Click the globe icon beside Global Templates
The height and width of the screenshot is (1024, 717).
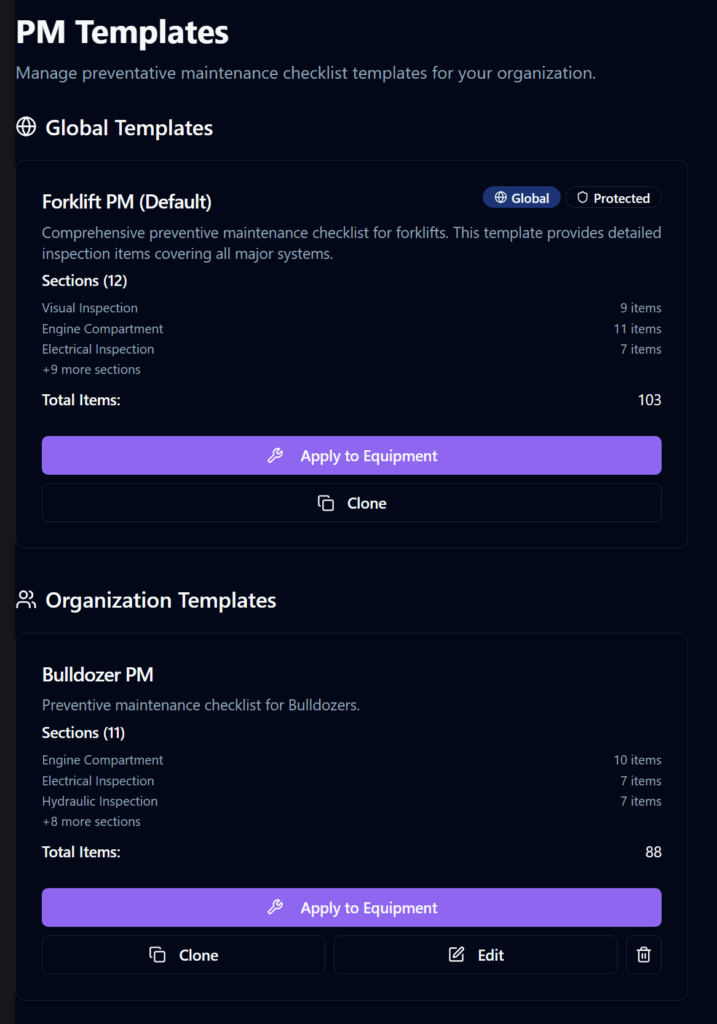[x=26, y=128]
